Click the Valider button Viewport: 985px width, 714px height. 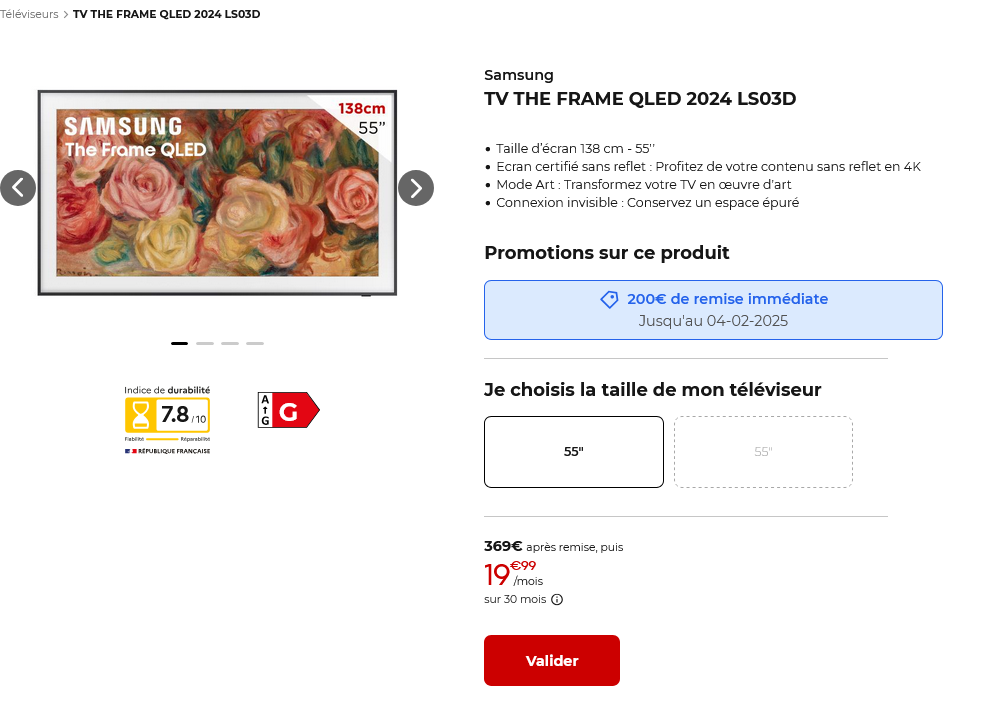552,661
